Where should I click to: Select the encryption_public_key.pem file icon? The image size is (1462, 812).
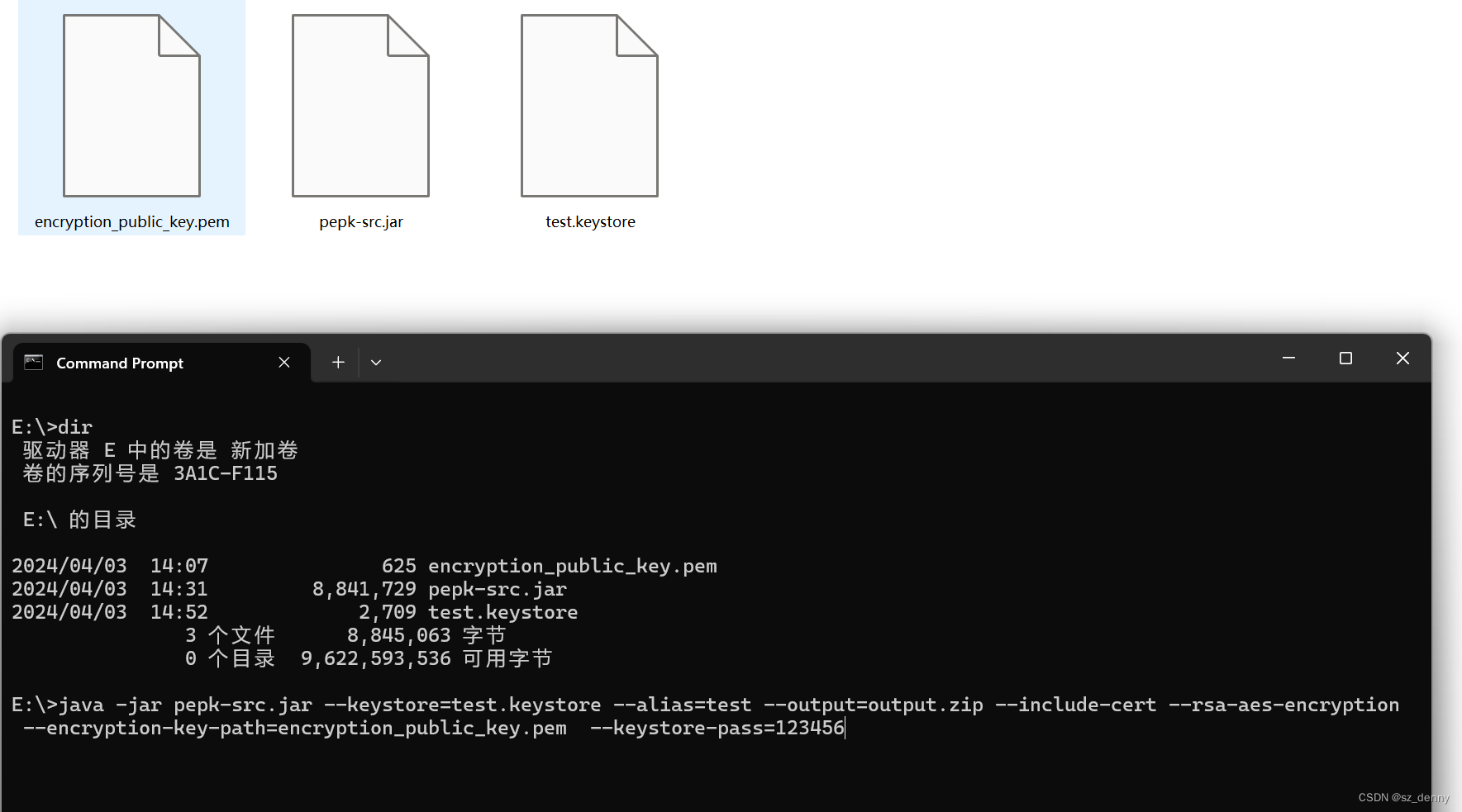coord(131,105)
